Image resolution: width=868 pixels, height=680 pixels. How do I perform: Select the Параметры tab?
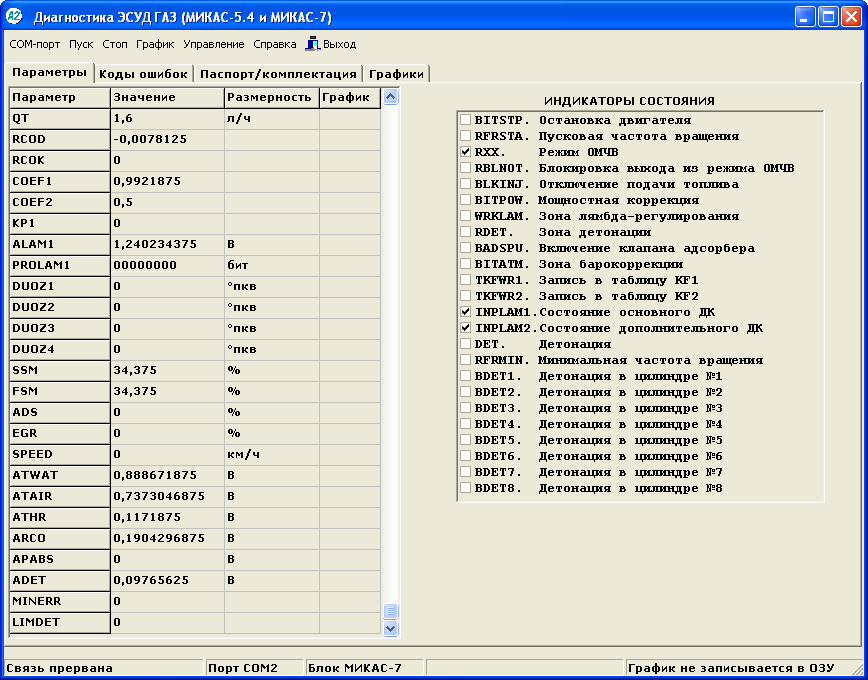pos(49,73)
